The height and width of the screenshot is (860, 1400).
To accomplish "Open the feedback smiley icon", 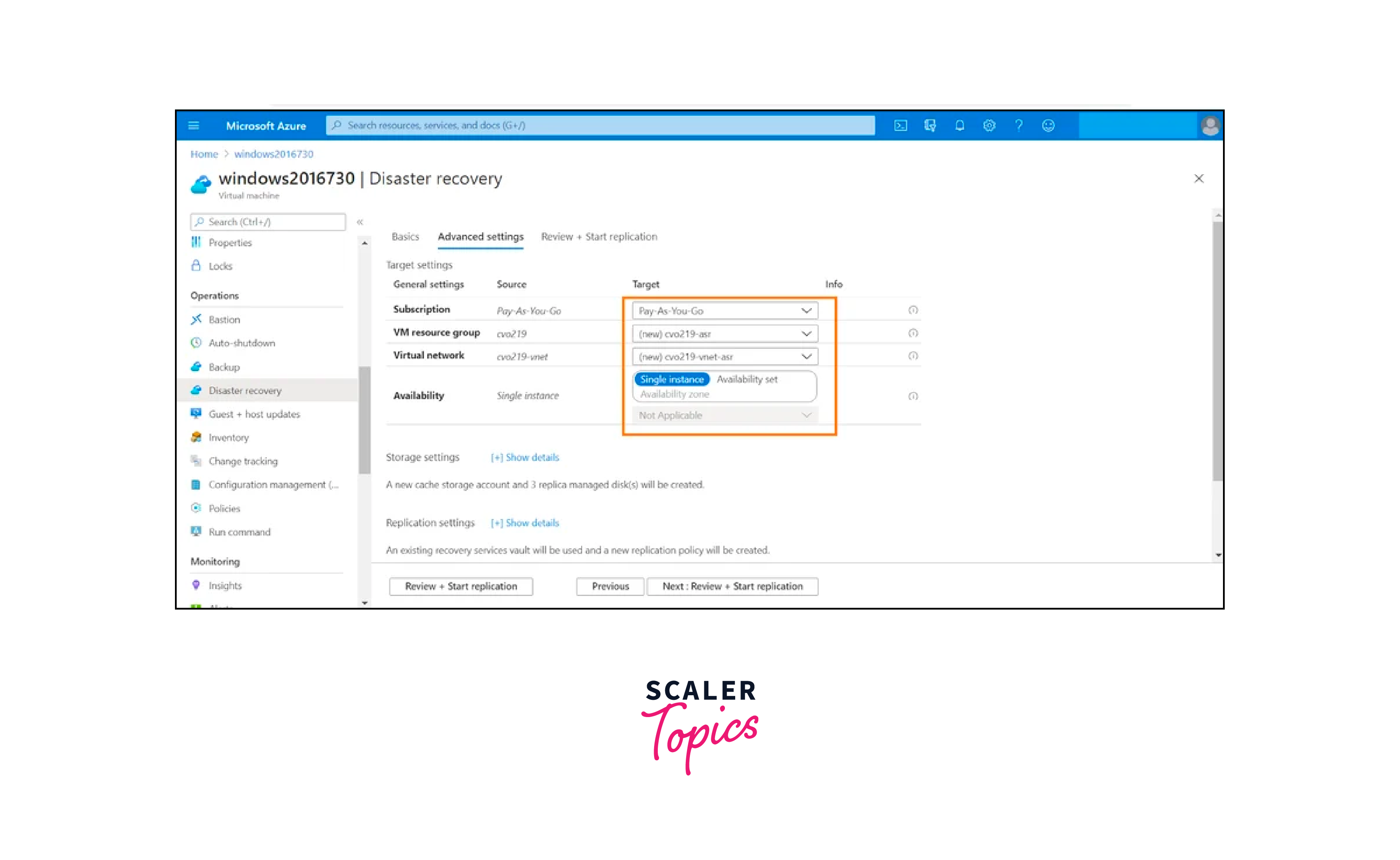I will coord(1048,126).
